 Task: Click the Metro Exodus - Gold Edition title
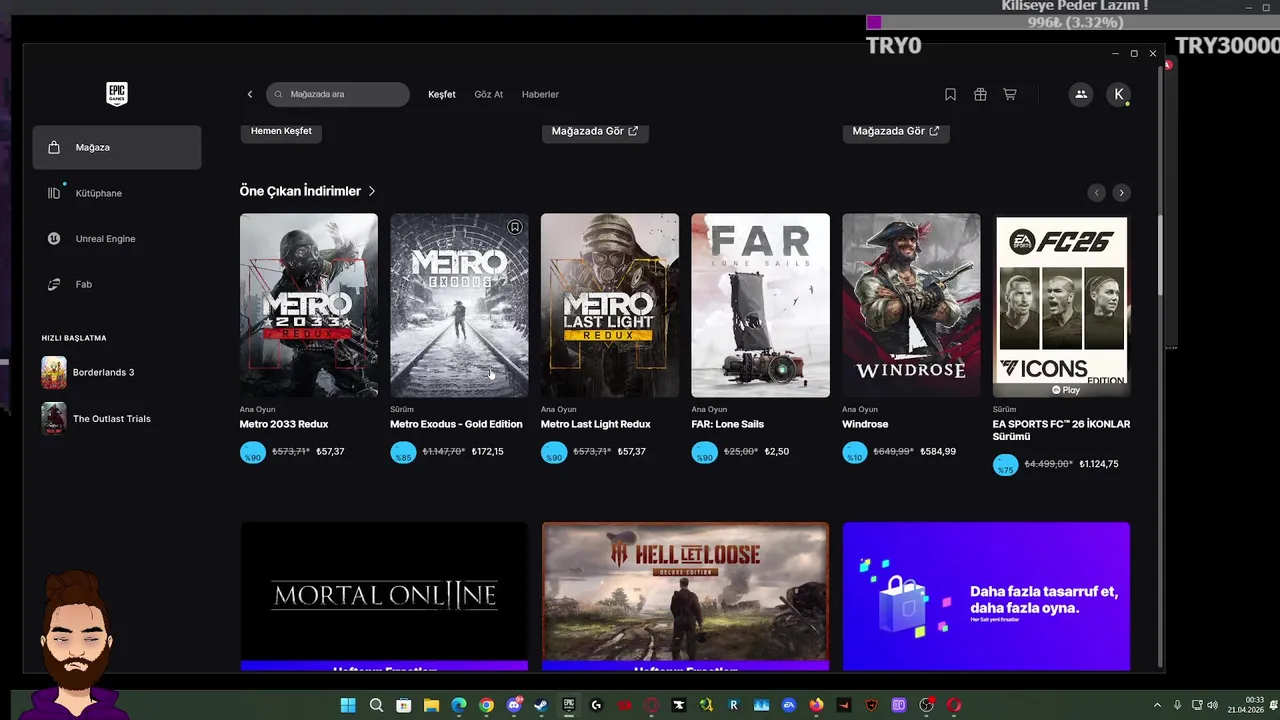[456, 424]
